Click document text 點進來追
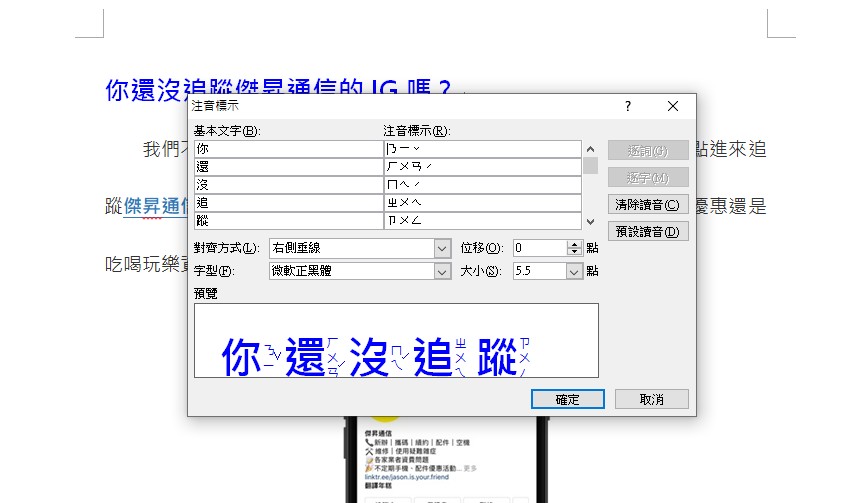 pos(731,149)
